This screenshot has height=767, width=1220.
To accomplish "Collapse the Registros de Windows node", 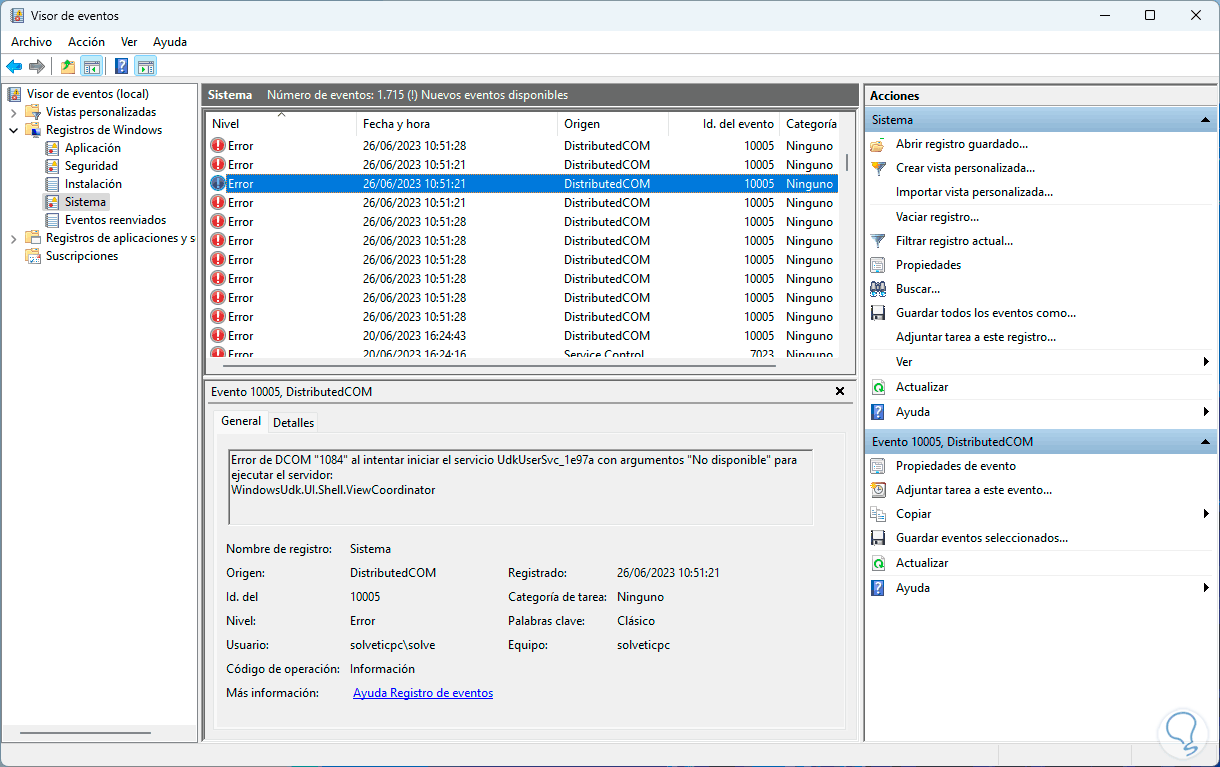I will 13,130.
